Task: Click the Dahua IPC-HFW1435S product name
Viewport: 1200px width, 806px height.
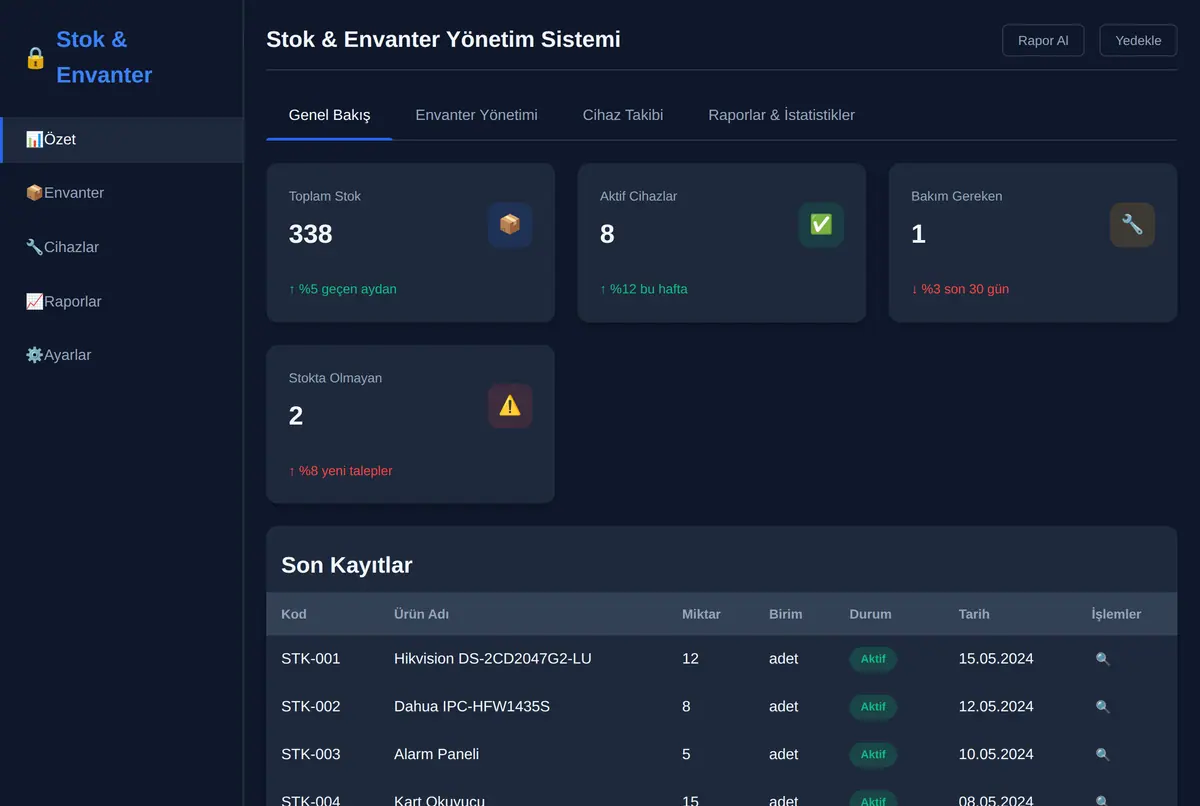Action: (x=472, y=707)
